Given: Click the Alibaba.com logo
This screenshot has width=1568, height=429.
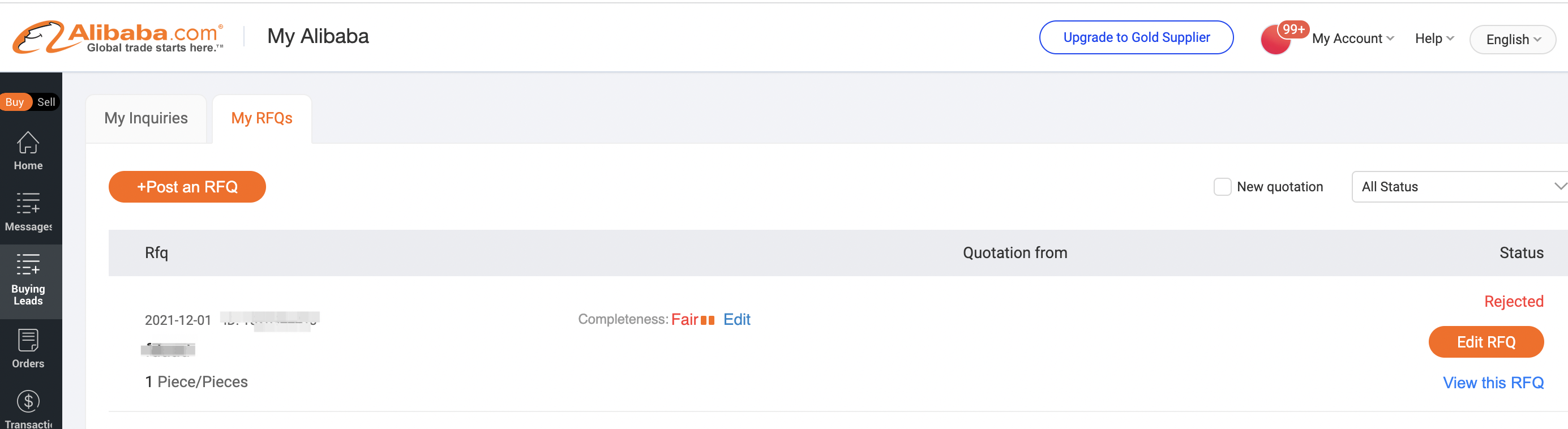Looking at the screenshot, I should pos(118,37).
